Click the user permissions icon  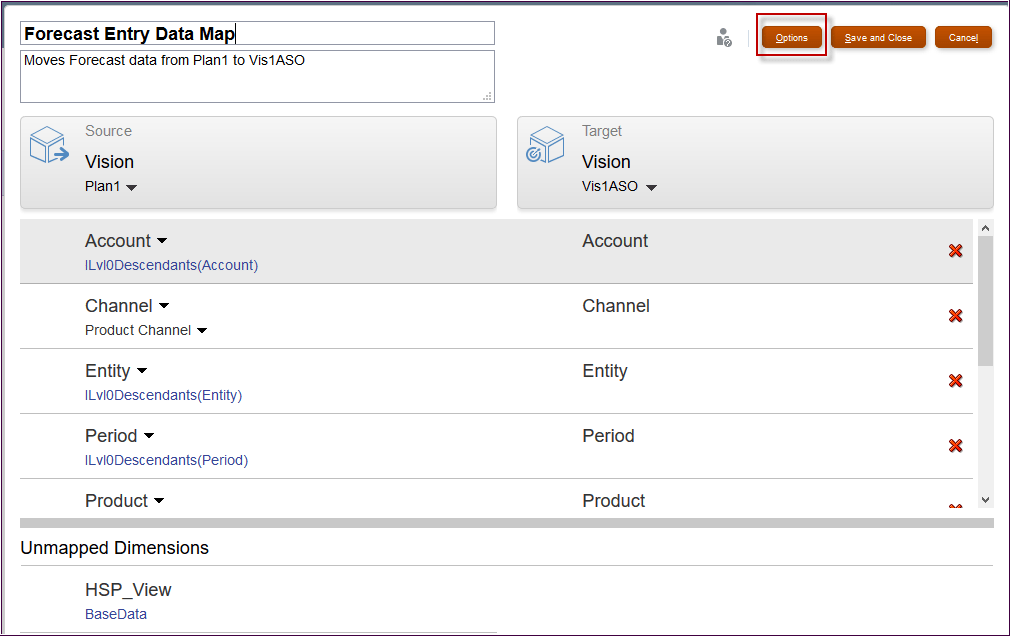(x=724, y=37)
